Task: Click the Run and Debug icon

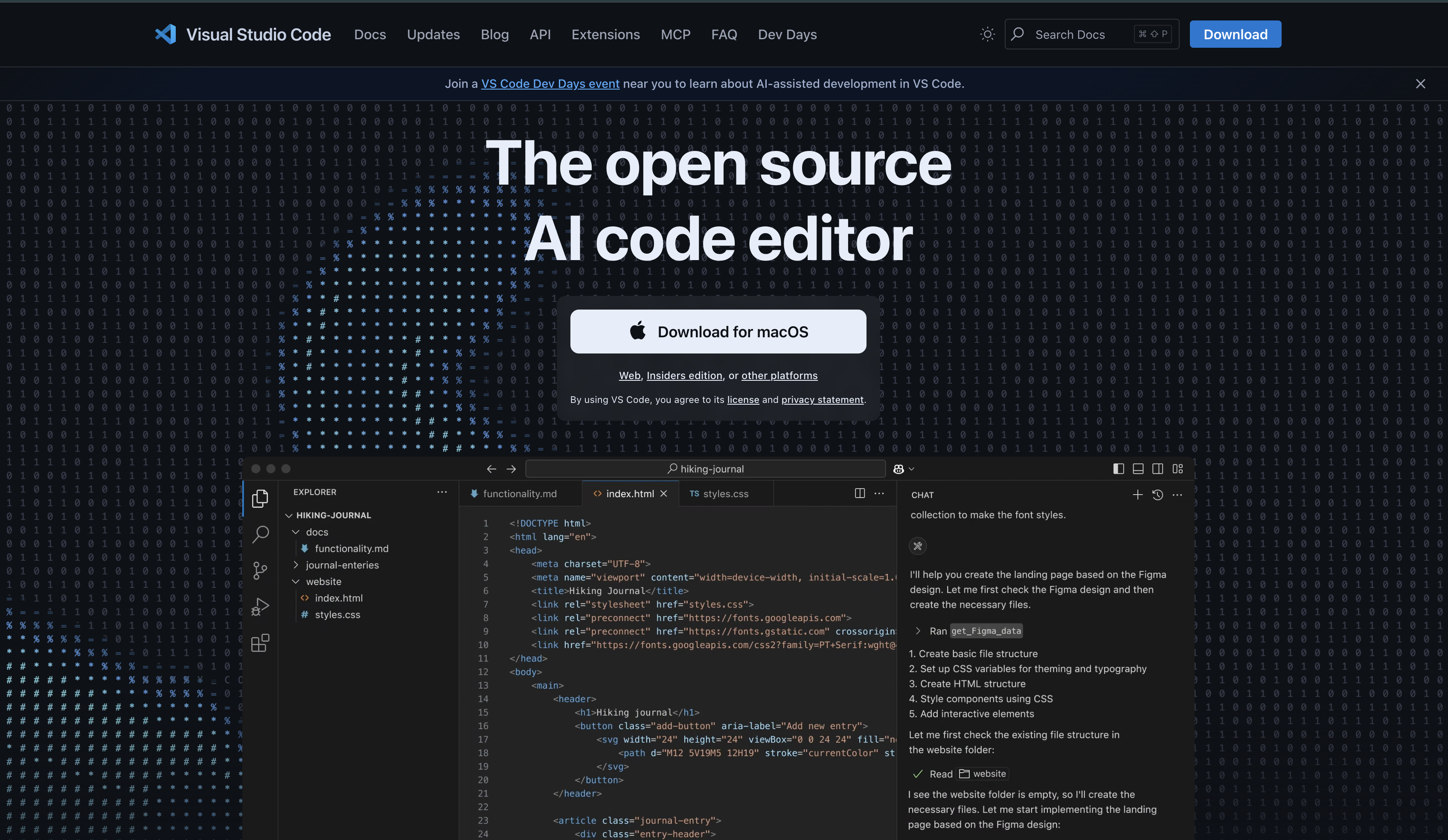Action: click(260, 606)
